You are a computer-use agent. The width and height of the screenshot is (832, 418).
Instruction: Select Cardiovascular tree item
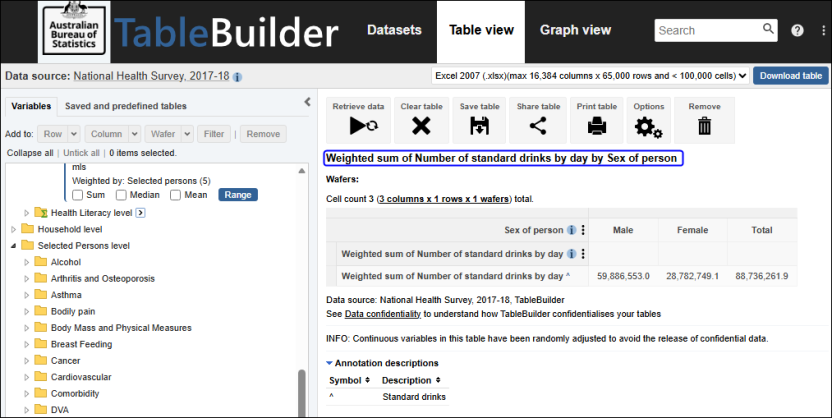(x=81, y=377)
